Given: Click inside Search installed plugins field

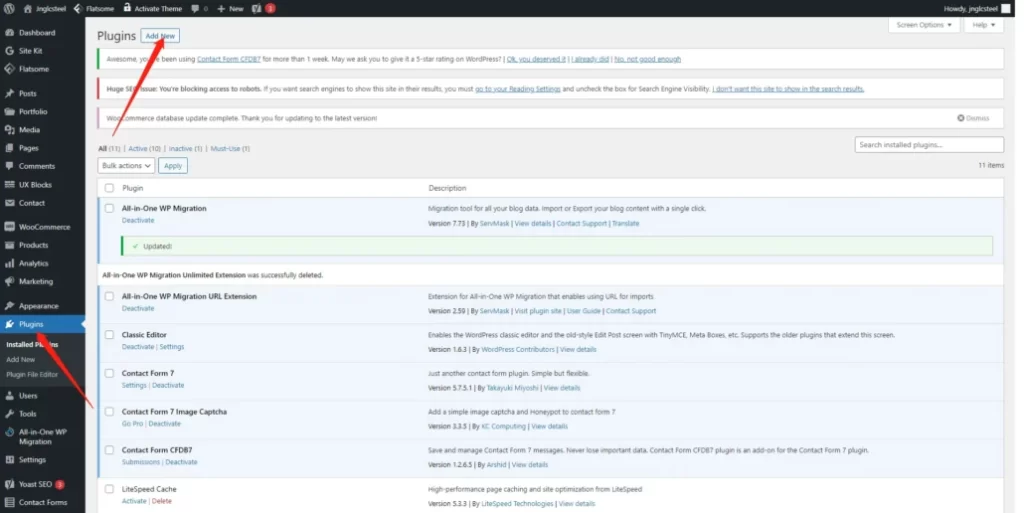Looking at the screenshot, I should click(x=929, y=145).
